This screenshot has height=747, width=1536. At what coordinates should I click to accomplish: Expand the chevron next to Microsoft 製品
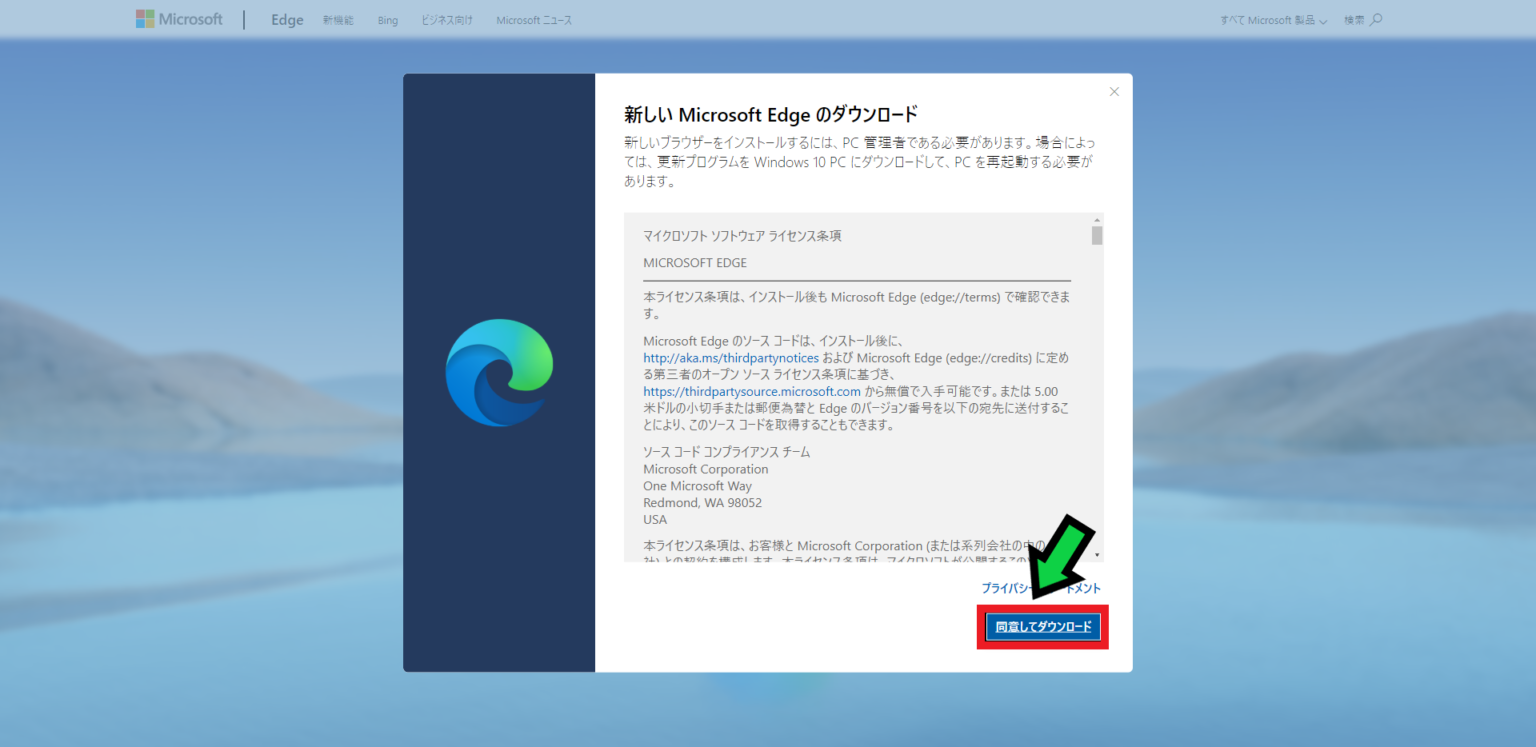[1324, 20]
